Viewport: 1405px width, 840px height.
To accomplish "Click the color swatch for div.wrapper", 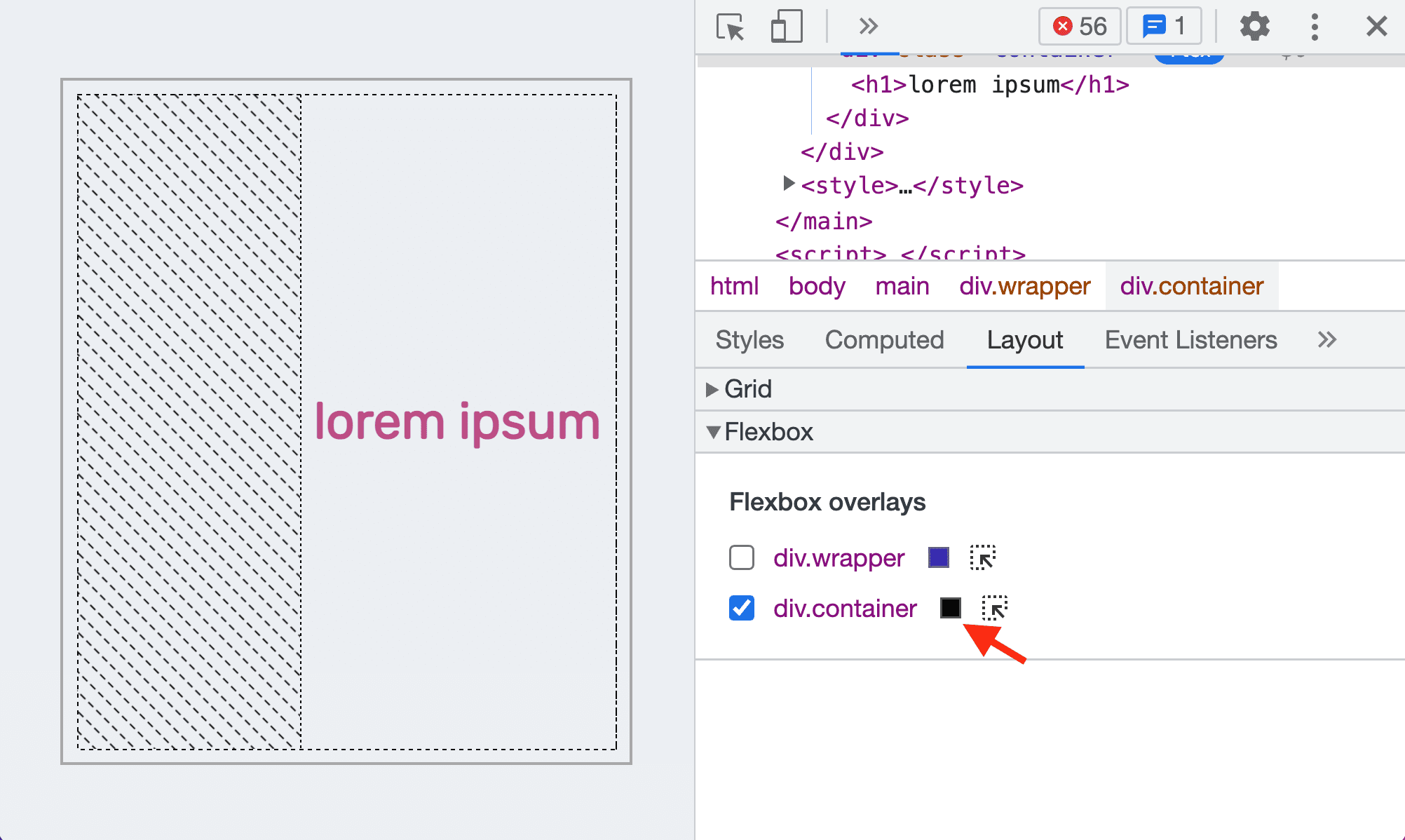I will click(x=938, y=558).
